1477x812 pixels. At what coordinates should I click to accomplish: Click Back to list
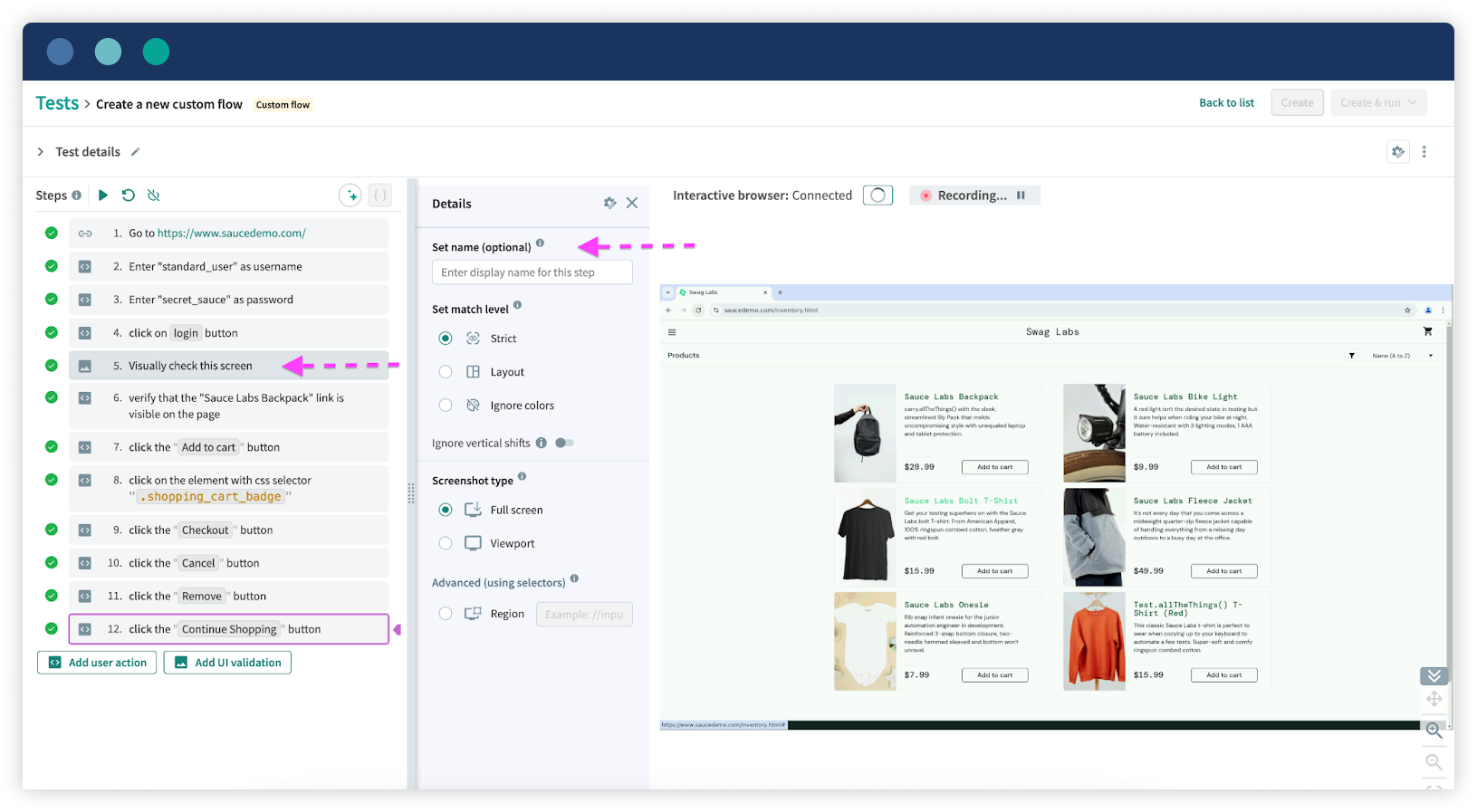coord(1226,103)
